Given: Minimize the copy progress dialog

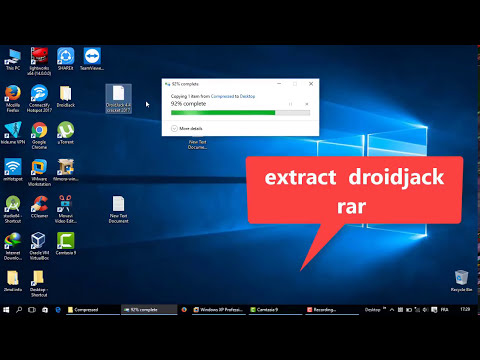Looking at the screenshot, I should (279, 84).
